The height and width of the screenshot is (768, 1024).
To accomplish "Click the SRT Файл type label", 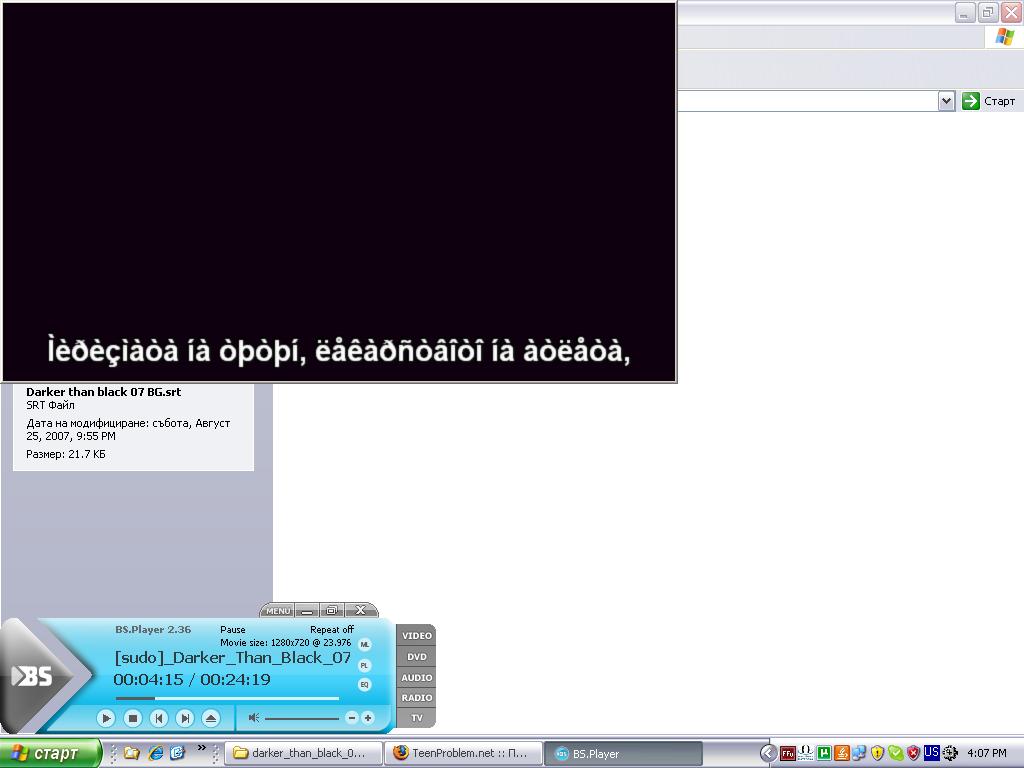I will point(50,405).
